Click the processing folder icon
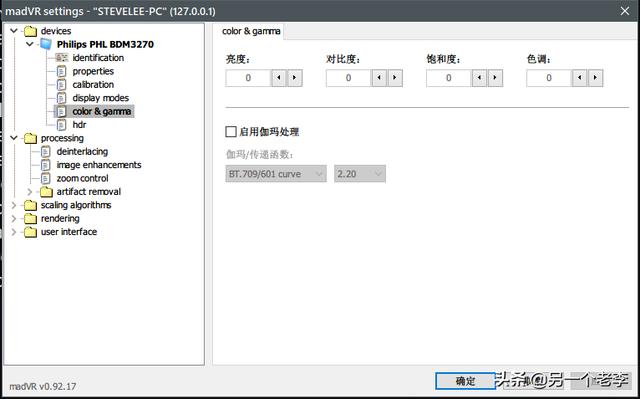Screen dimensions: 640x399 click(30, 138)
